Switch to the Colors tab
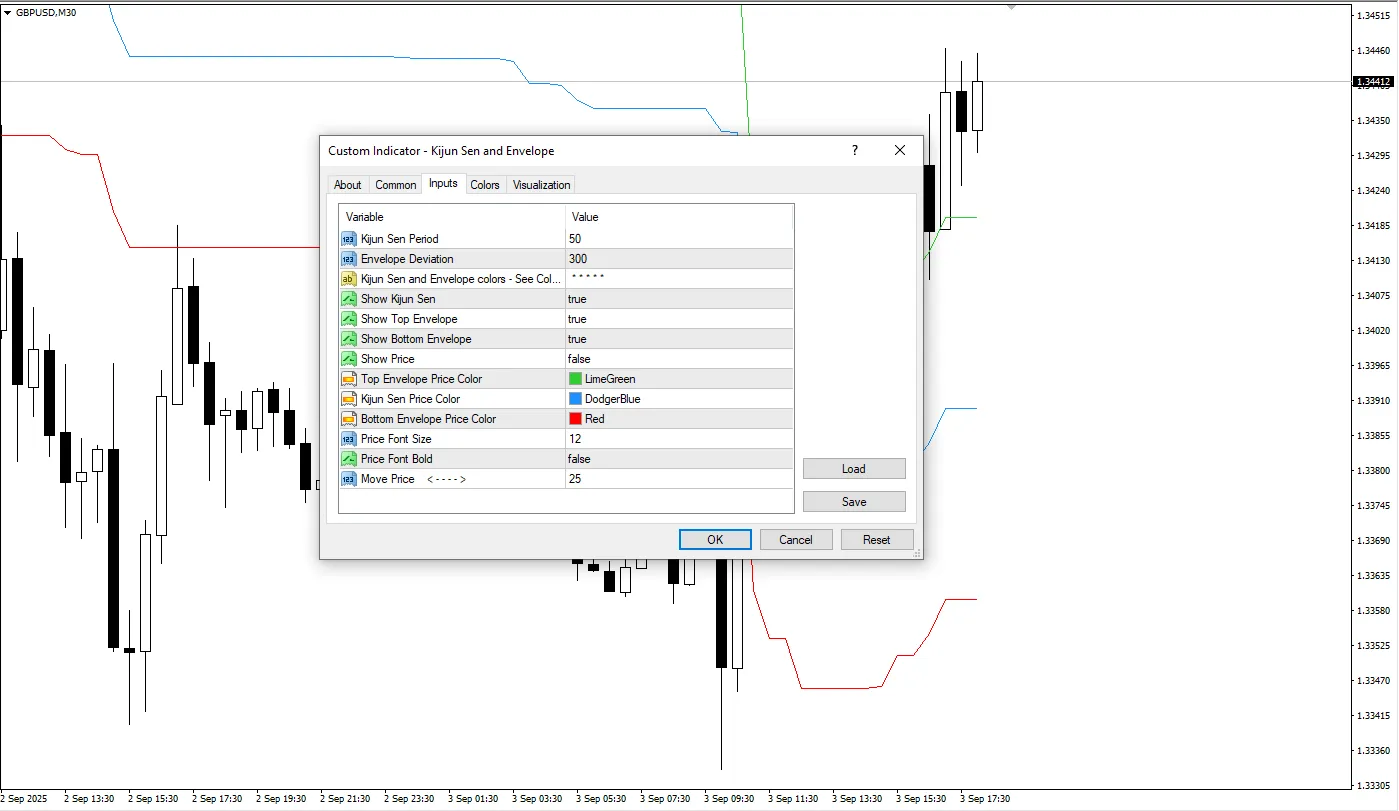The width and height of the screenshot is (1399, 811). tap(485, 185)
